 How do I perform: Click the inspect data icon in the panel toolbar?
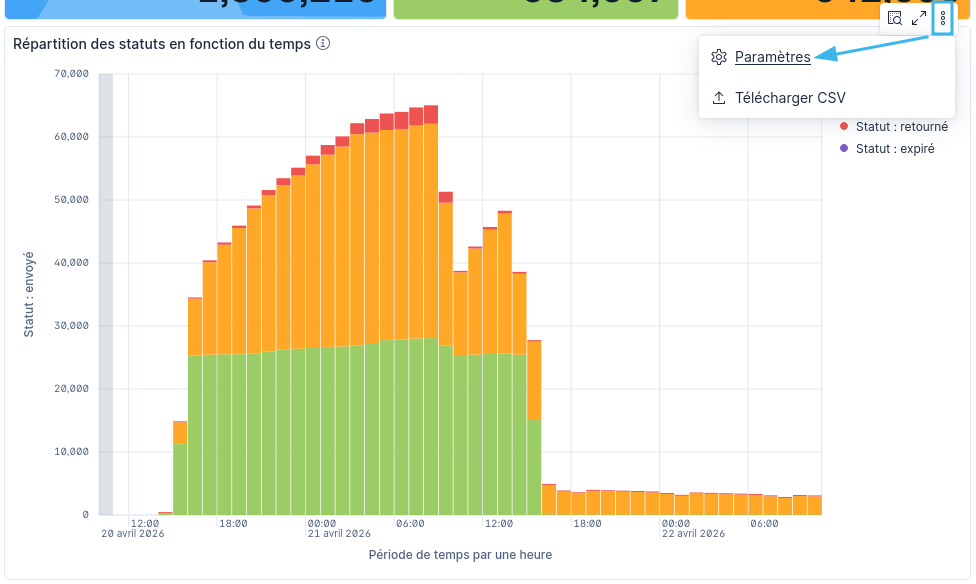tap(894, 19)
